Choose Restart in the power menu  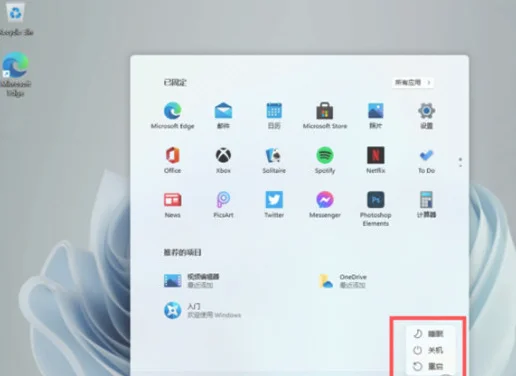point(428,366)
